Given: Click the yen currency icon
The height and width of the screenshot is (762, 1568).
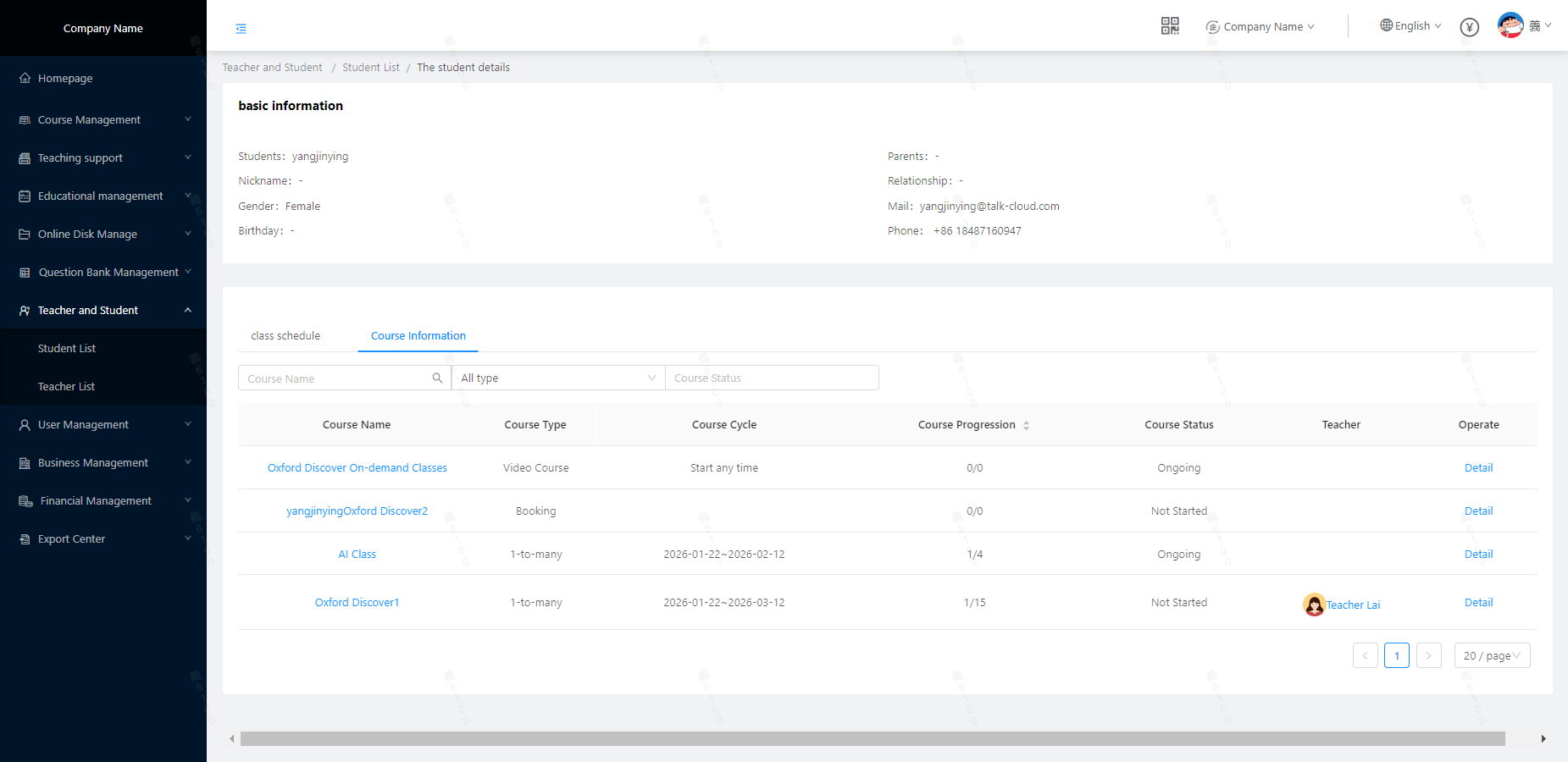Looking at the screenshot, I should click(1470, 27).
